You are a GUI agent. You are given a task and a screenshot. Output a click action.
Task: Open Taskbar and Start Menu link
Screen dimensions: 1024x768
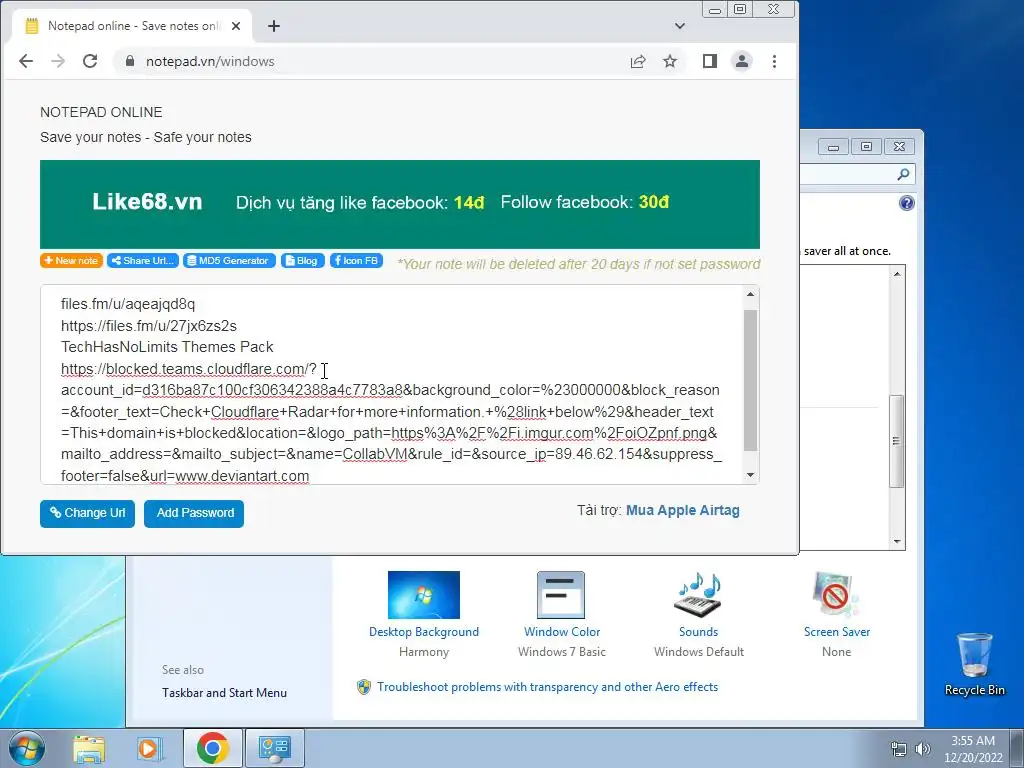point(224,693)
